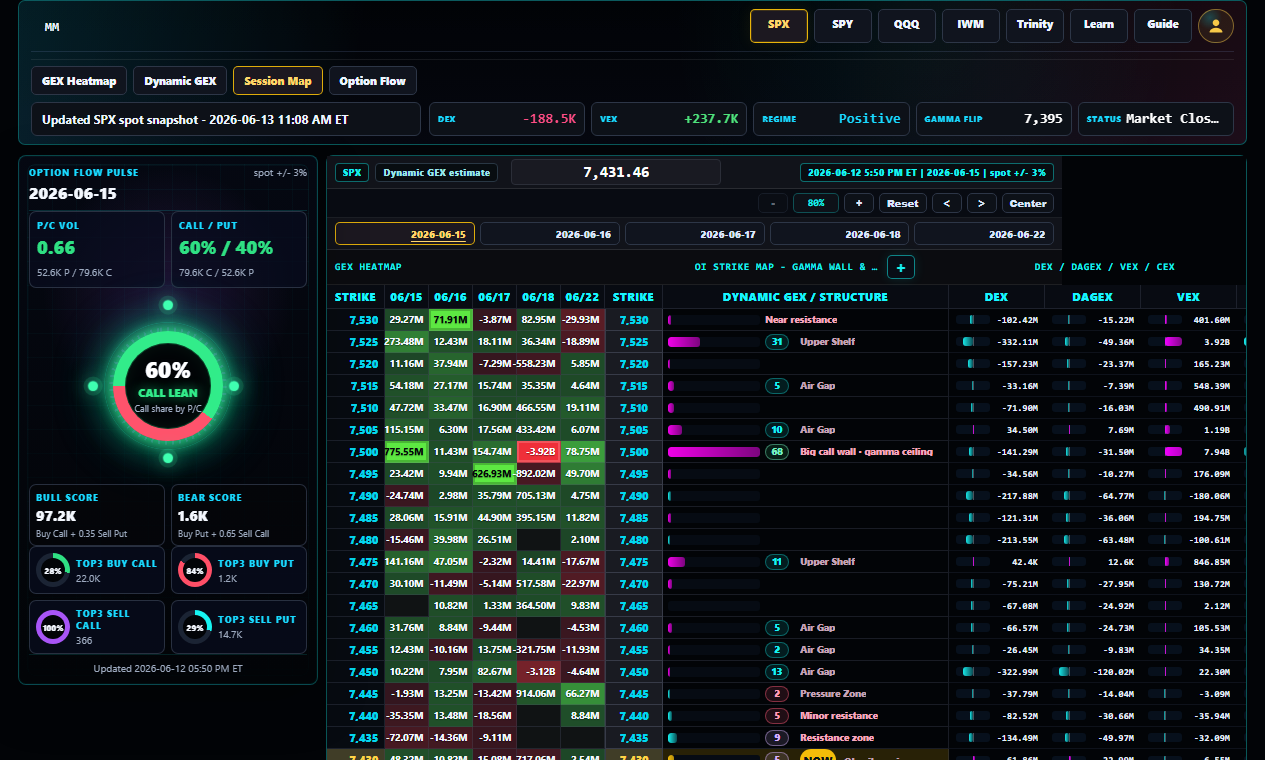Screen dimensions: 1265x760
Task: Click the magenta gamma bar for strike 7,500
Action: tap(714, 452)
